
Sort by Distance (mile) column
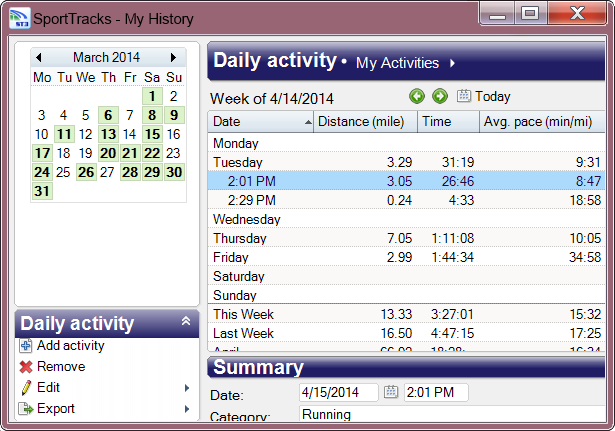tap(365, 122)
